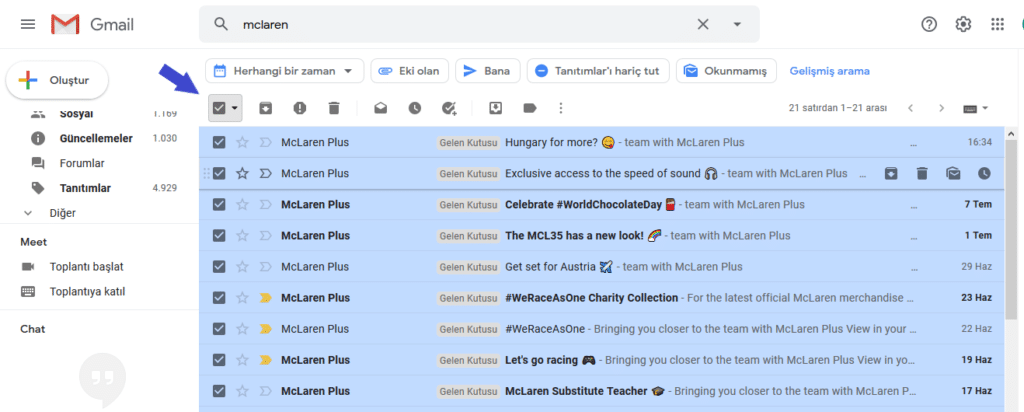Snooze the Exclusive access email row

pos(984,174)
